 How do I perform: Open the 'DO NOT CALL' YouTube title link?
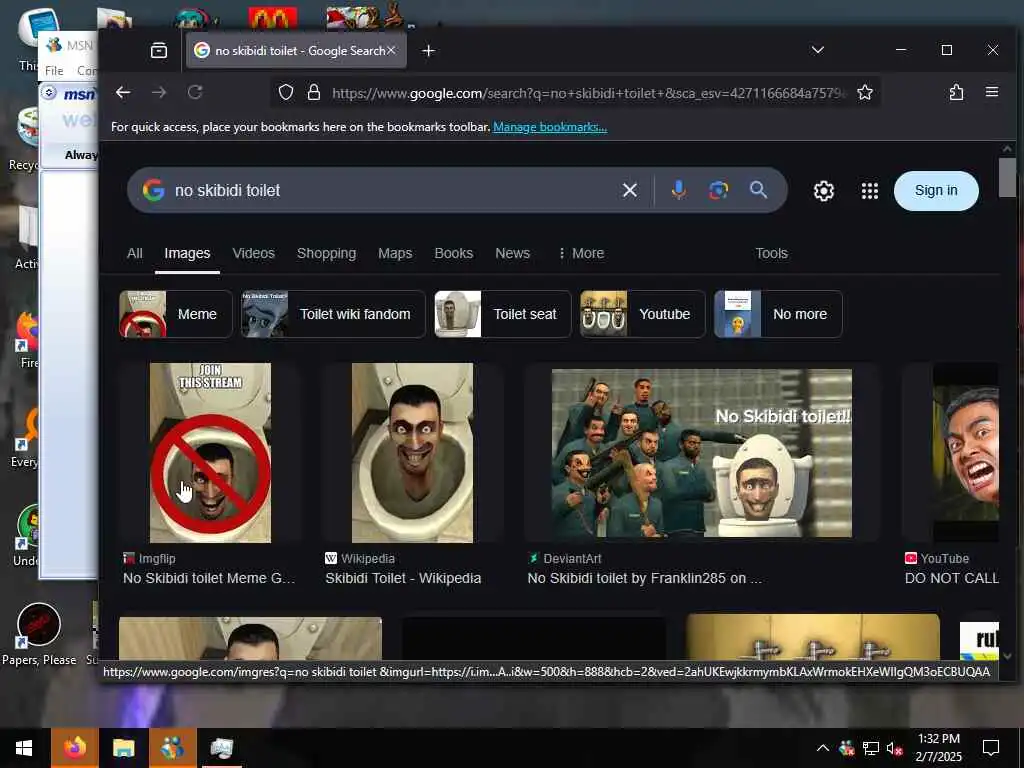pos(952,578)
